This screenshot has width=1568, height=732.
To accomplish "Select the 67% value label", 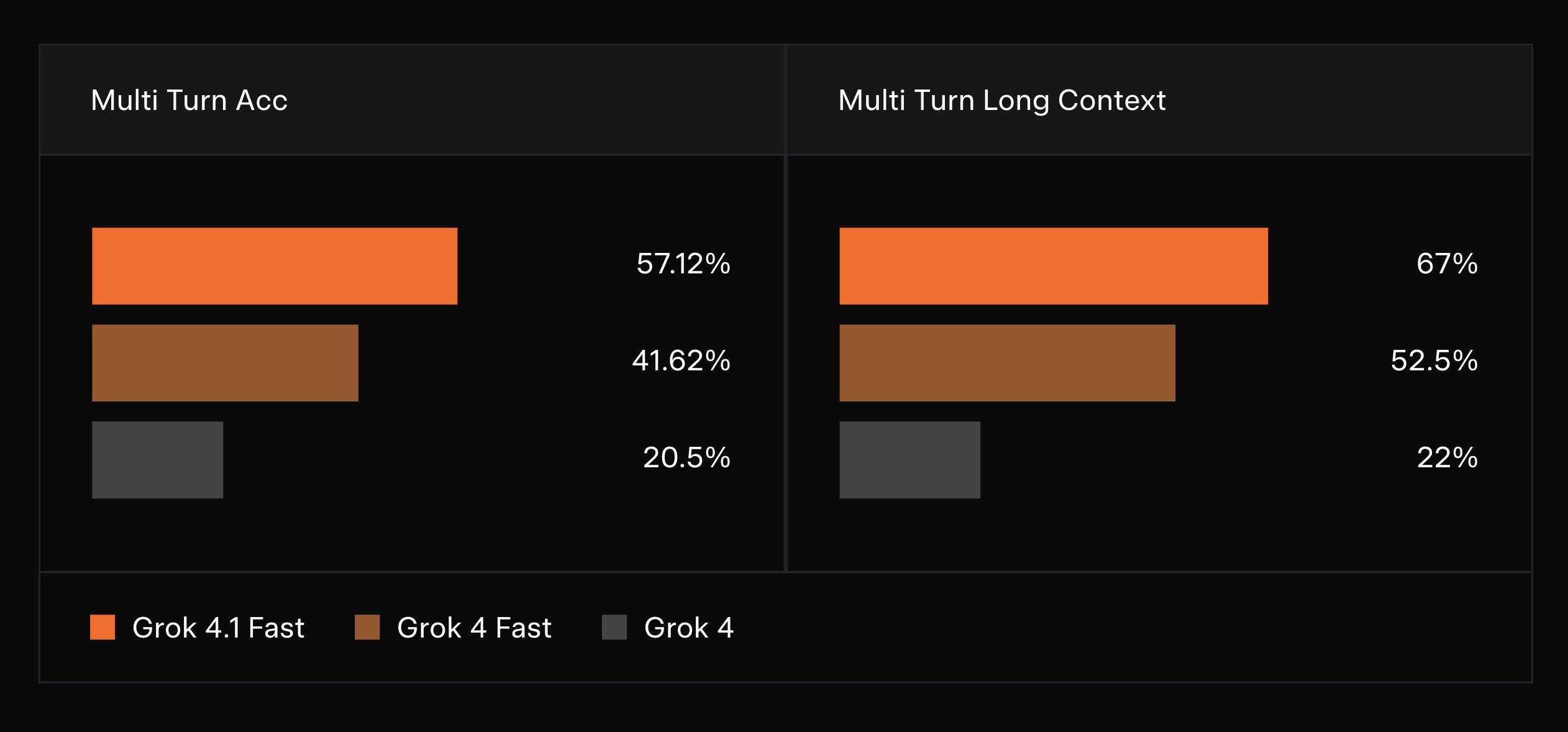I will click(1447, 263).
